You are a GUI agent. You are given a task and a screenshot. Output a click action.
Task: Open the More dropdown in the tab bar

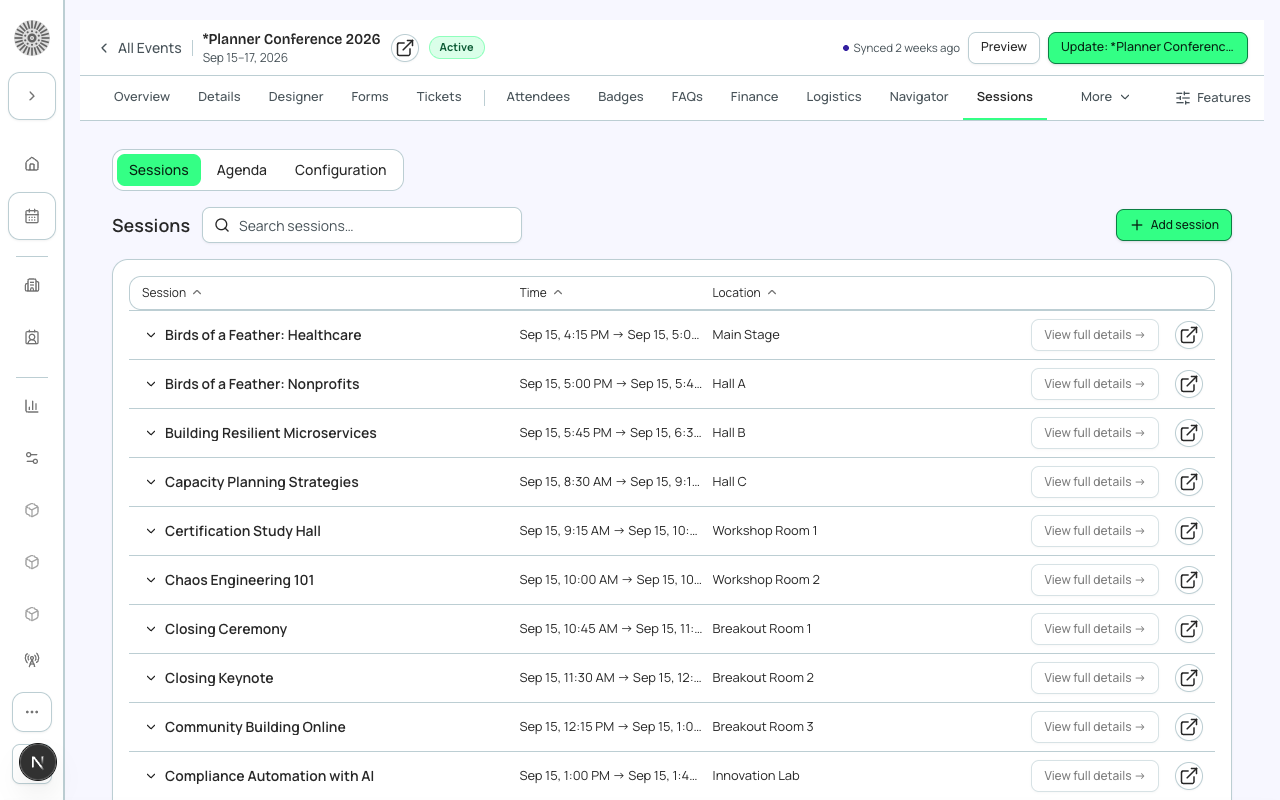pyautogui.click(x=1105, y=97)
